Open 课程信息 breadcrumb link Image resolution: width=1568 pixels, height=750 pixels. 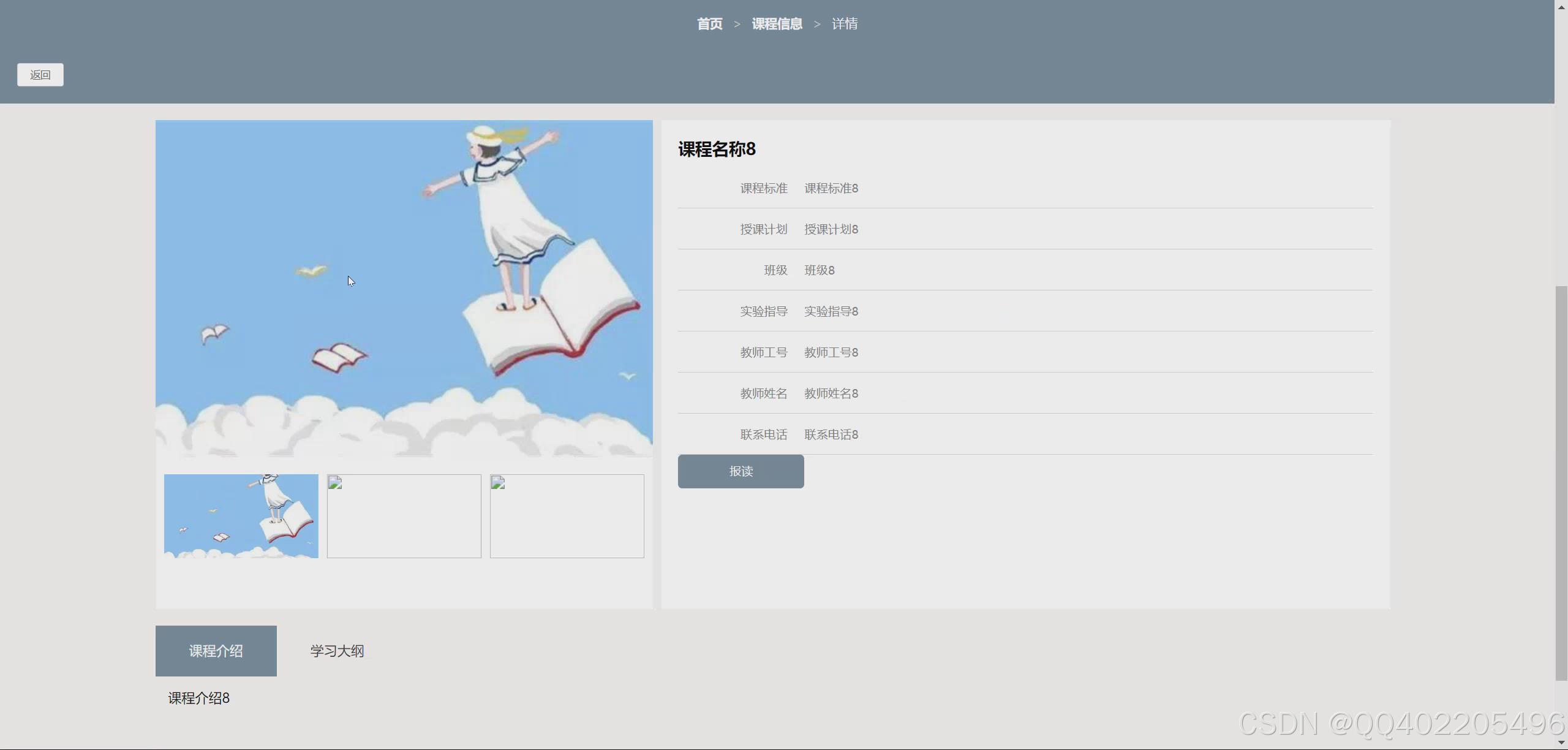click(777, 24)
